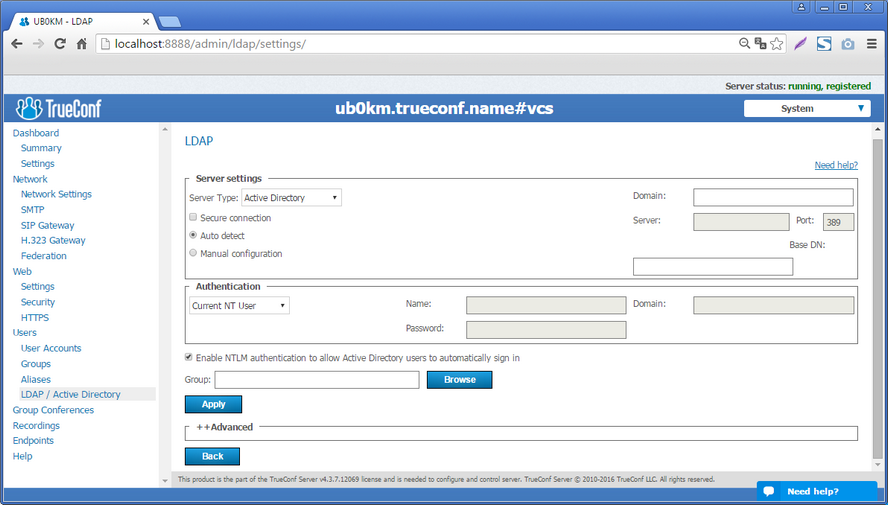Open the SMTP page

[32, 209]
